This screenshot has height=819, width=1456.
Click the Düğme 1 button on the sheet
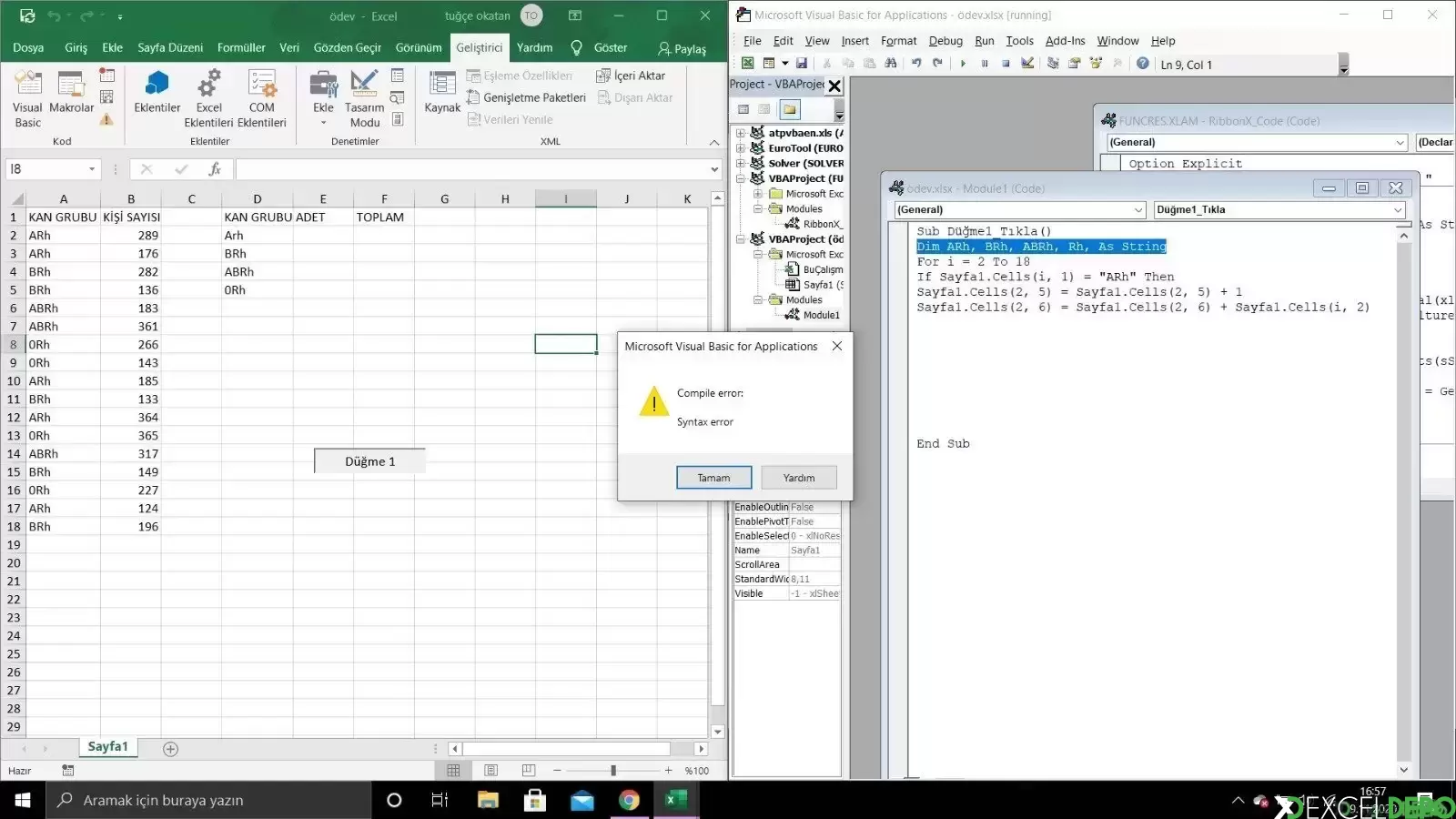coord(369,461)
